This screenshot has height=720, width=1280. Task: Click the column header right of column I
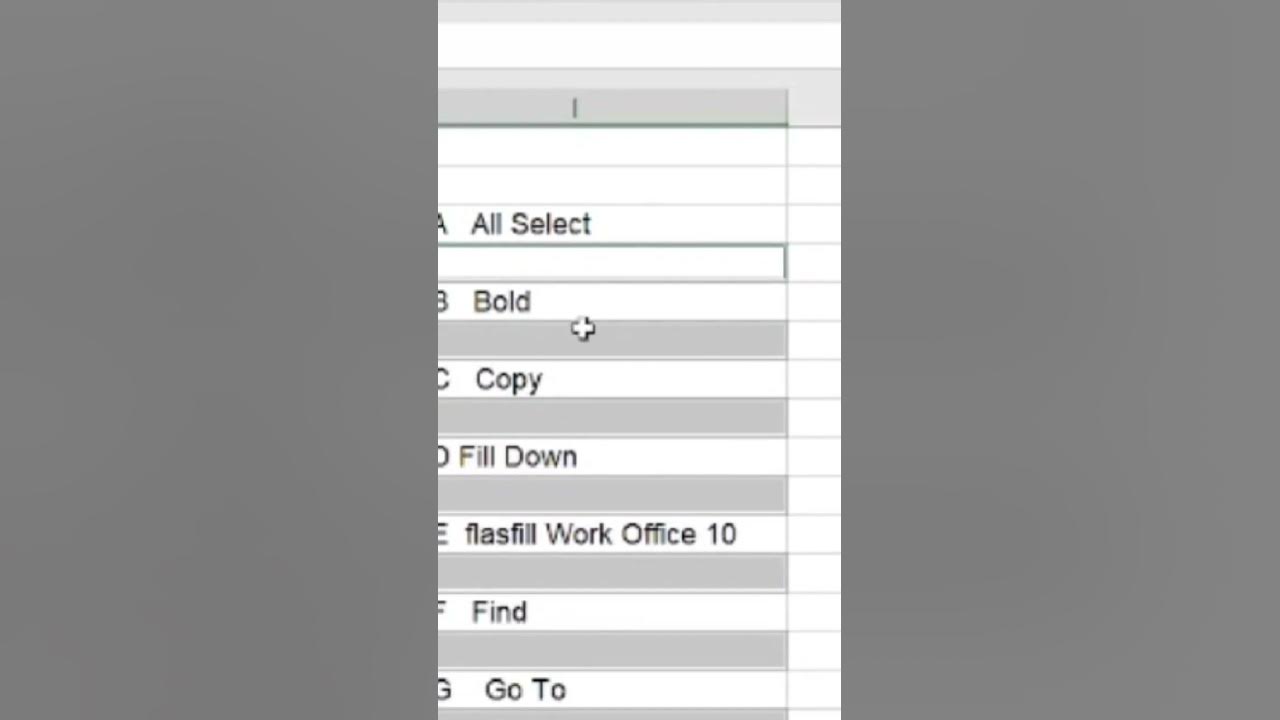[x=814, y=108]
